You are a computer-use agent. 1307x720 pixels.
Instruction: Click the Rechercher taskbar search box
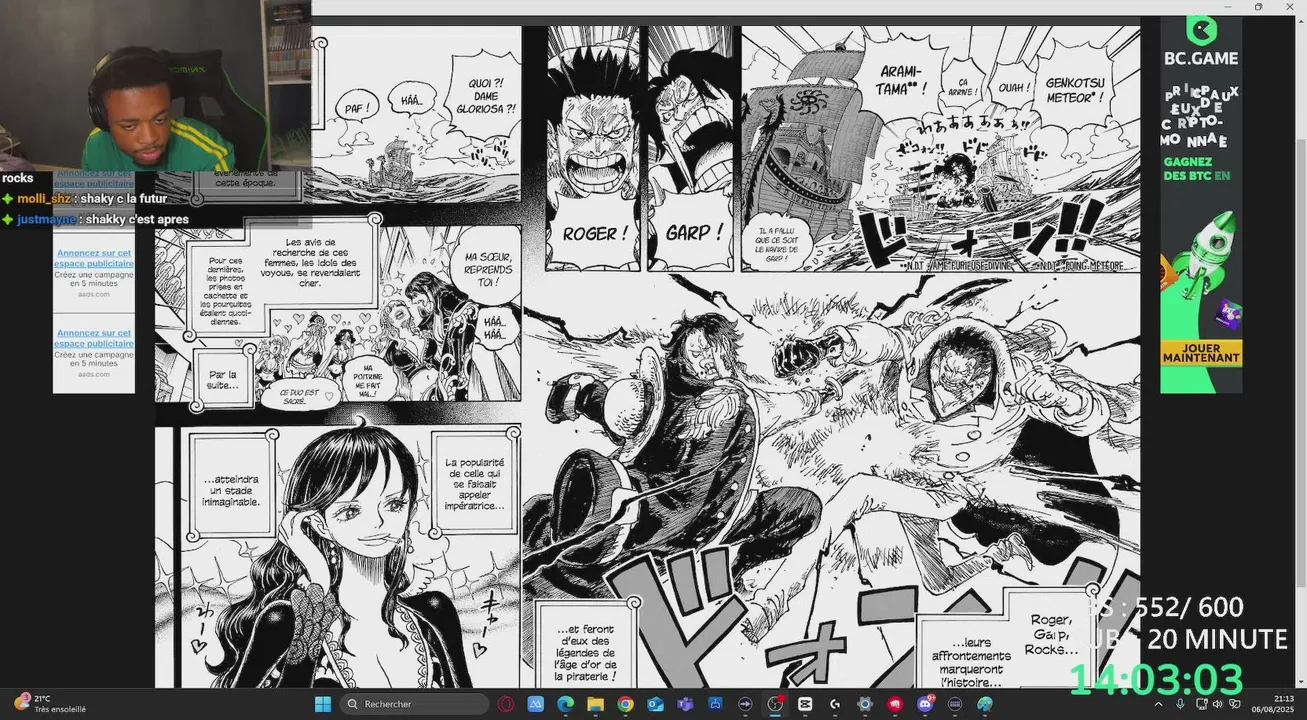pos(414,704)
